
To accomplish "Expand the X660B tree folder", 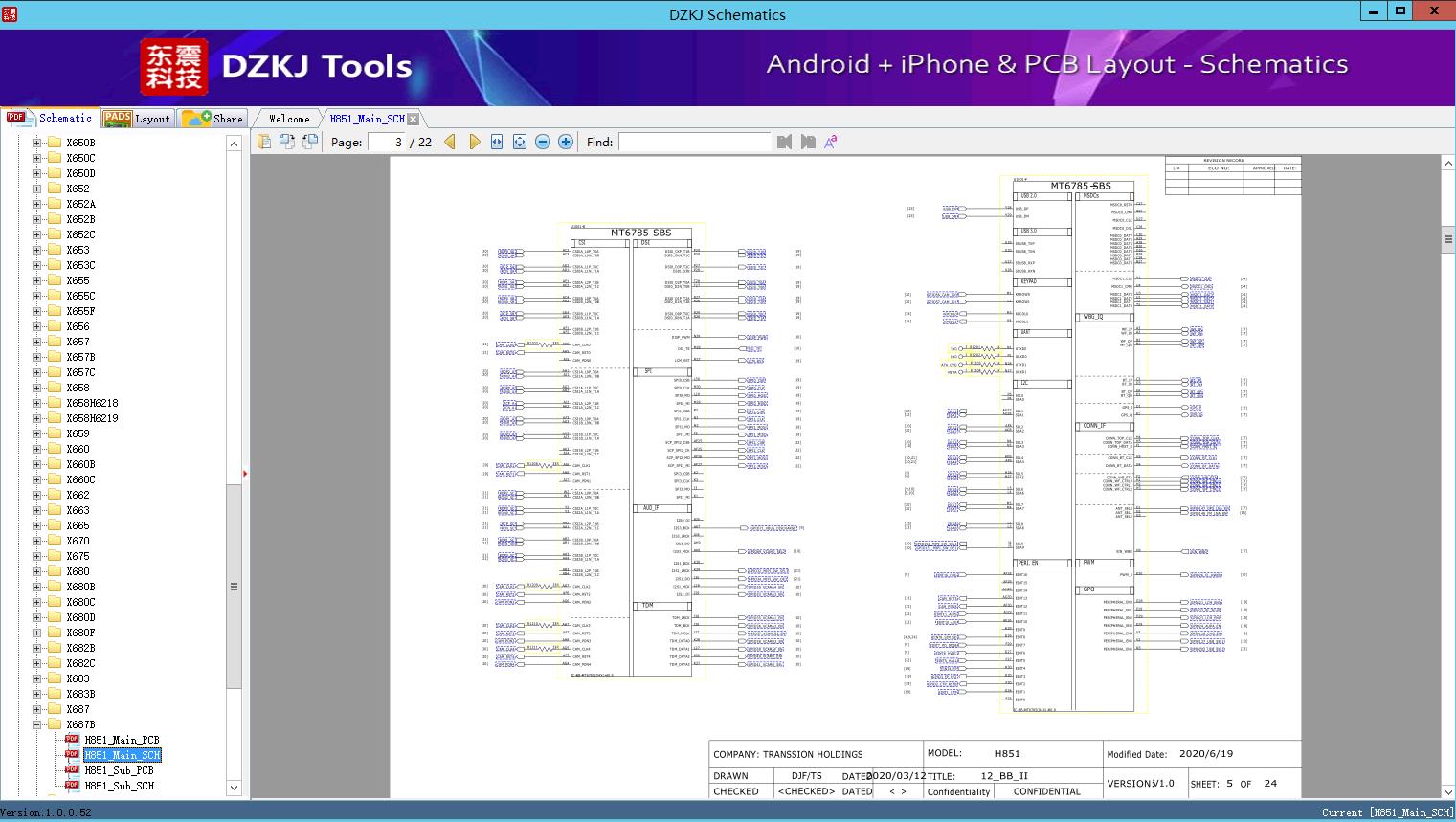I will [x=36, y=464].
